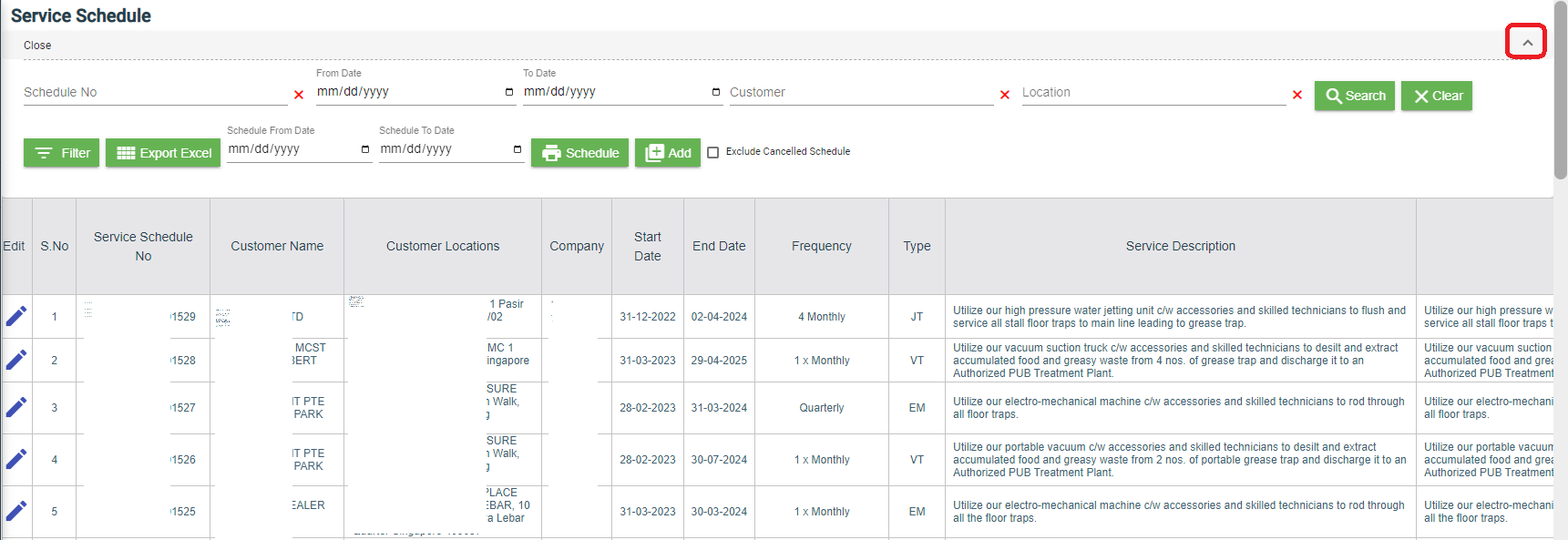Open the Schedule From Date picker
Image resolution: width=1568 pixels, height=540 pixels.
click(x=365, y=149)
